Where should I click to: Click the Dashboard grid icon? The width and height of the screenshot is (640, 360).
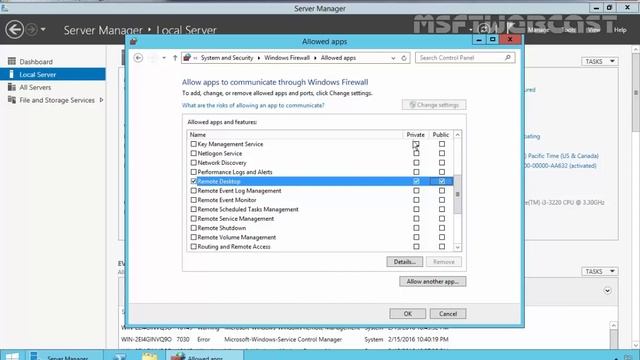(x=12, y=61)
